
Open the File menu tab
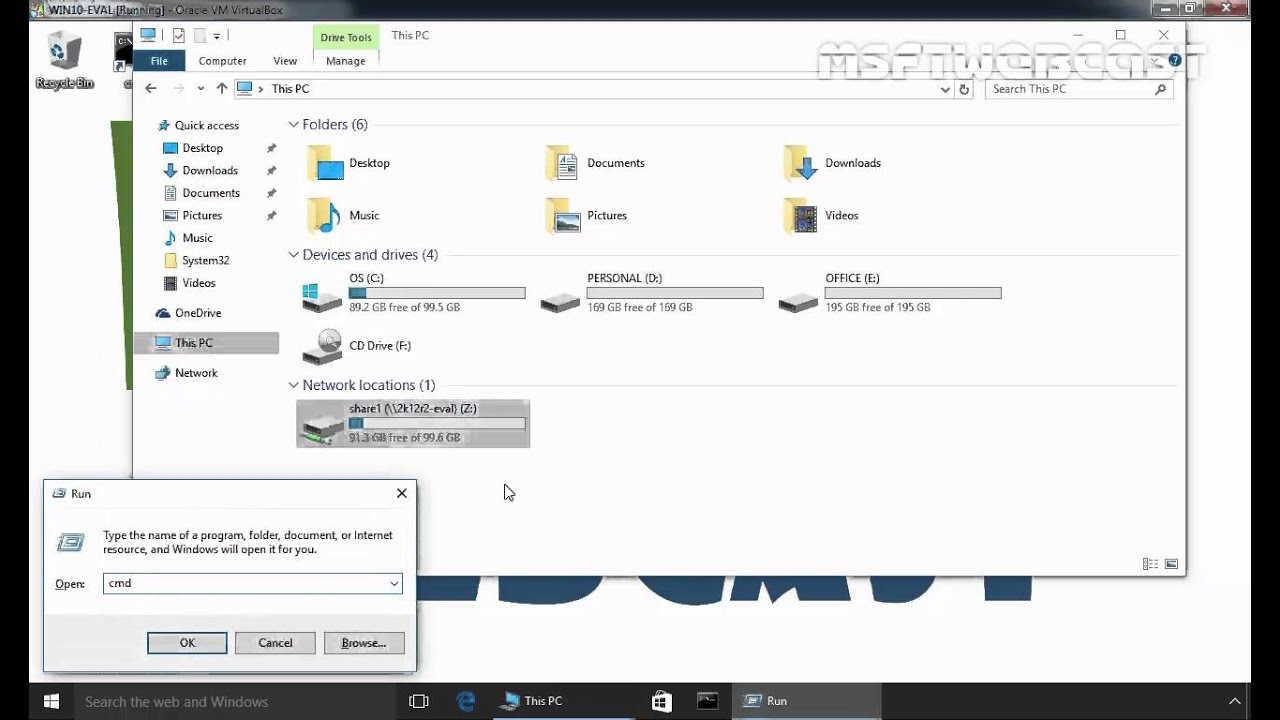(159, 61)
